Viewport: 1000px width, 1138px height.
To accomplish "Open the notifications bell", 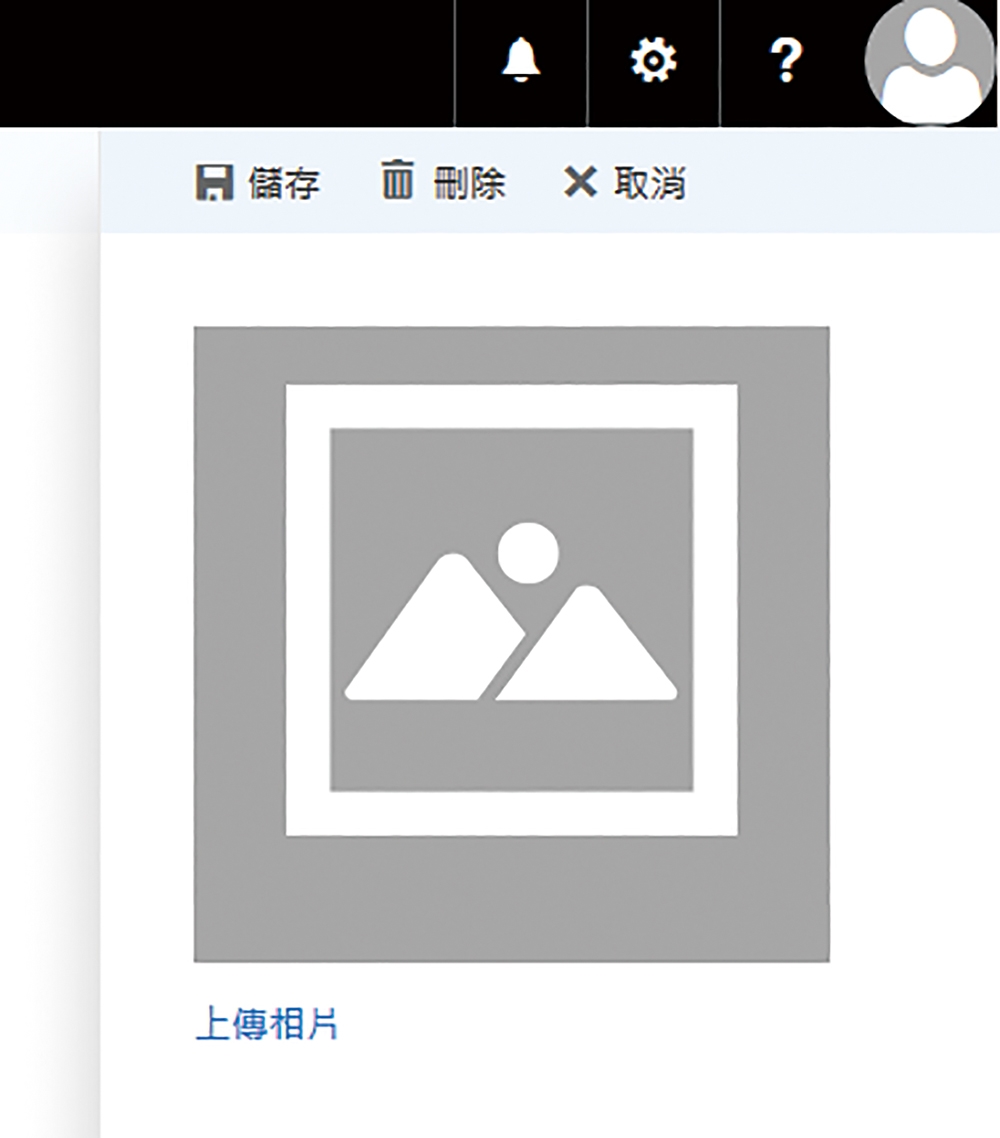I will click(521, 60).
